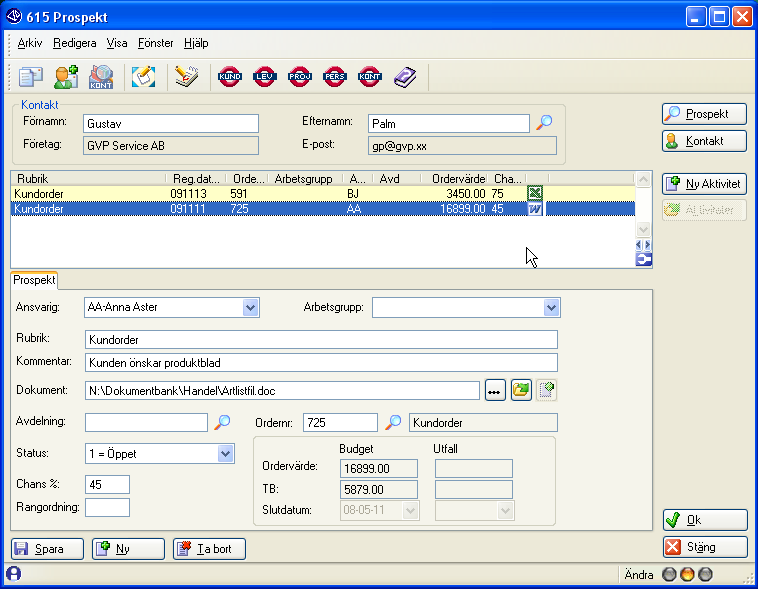Select the Kundorder row with order 725
Image resolution: width=758 pixels, height=589 pixels.
tap(323, 209)
